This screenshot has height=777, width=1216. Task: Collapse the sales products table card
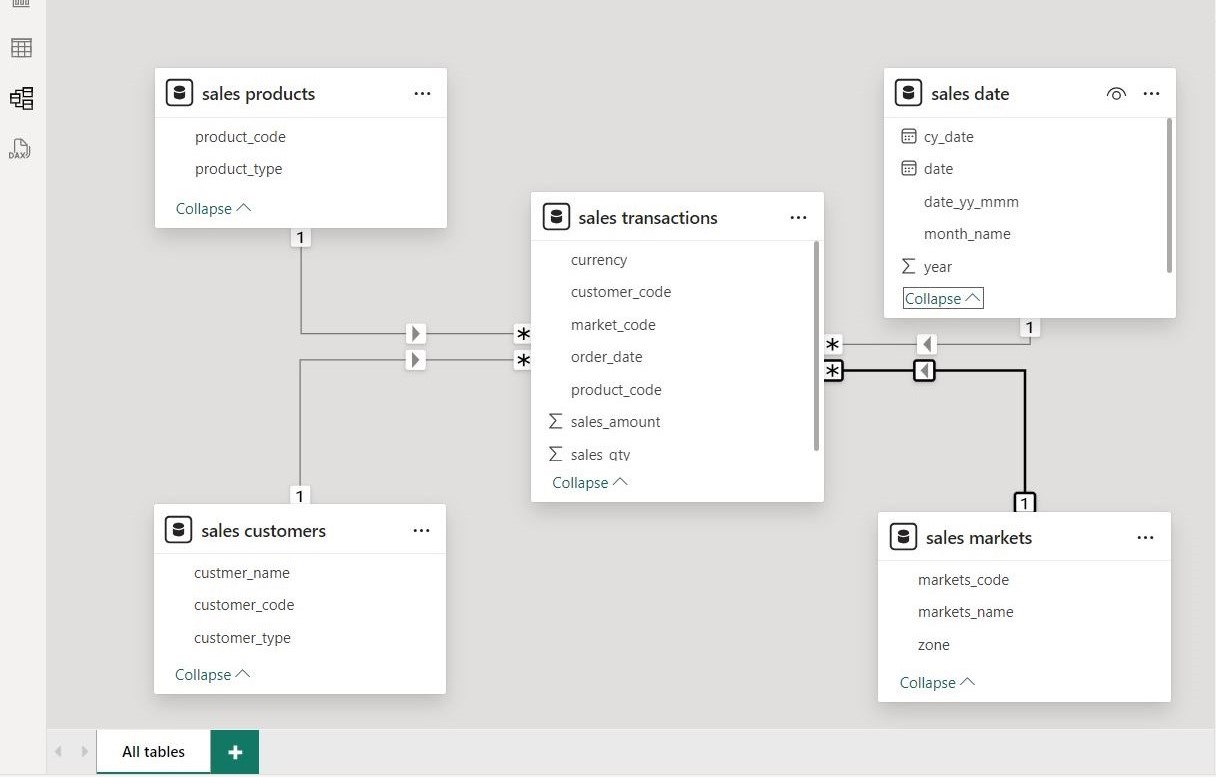[213, 209]
